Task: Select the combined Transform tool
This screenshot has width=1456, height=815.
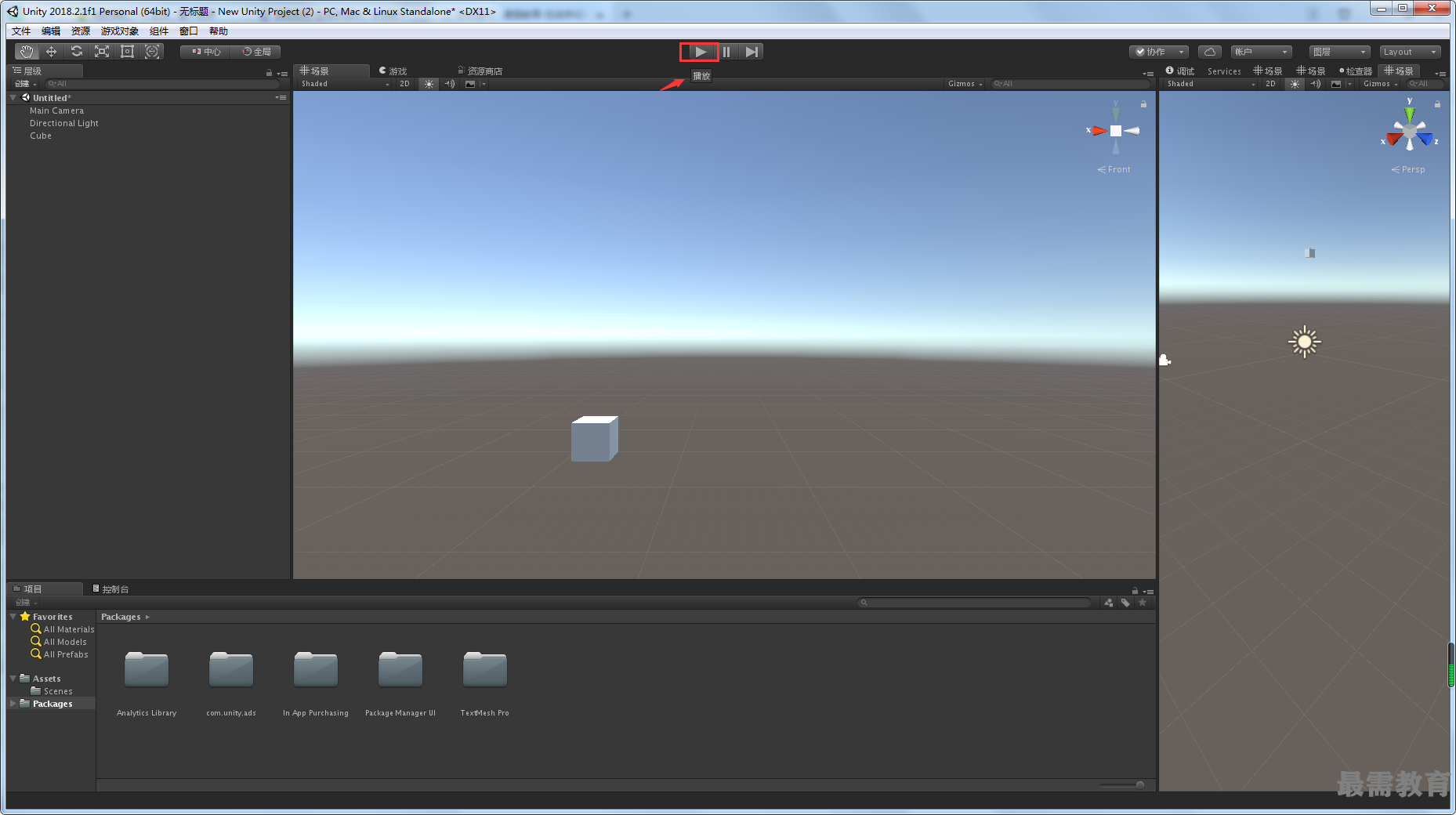Action: coord(152,52)
